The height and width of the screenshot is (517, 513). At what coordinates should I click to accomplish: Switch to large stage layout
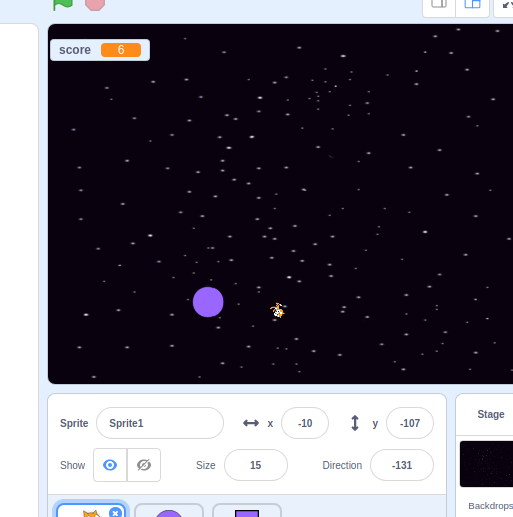click(472, 6)
